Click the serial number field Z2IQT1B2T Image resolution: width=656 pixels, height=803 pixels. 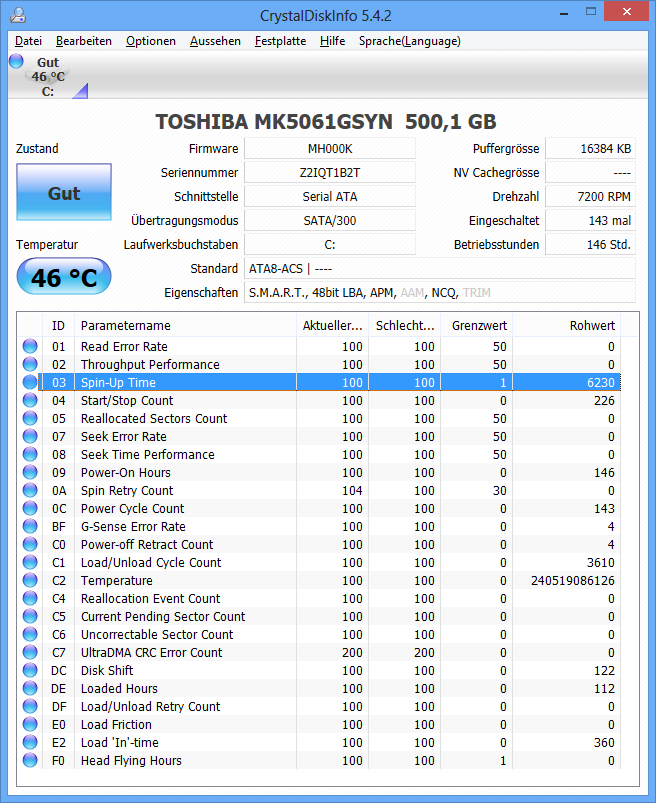(330, 173)
